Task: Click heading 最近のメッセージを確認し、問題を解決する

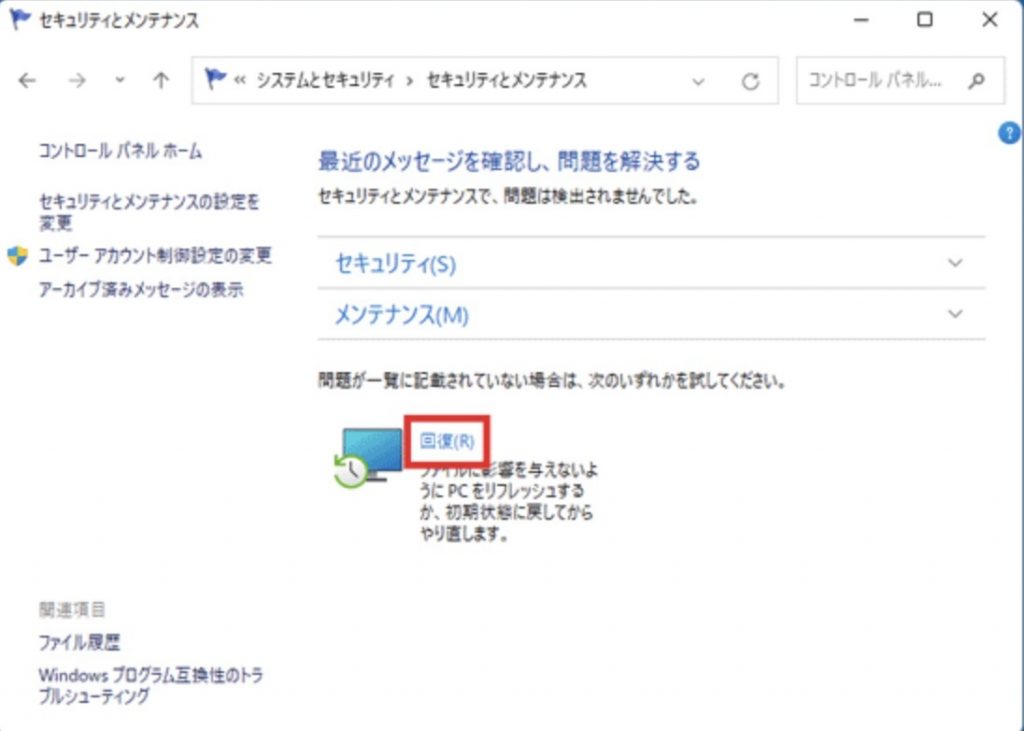Action: [509, 161]
